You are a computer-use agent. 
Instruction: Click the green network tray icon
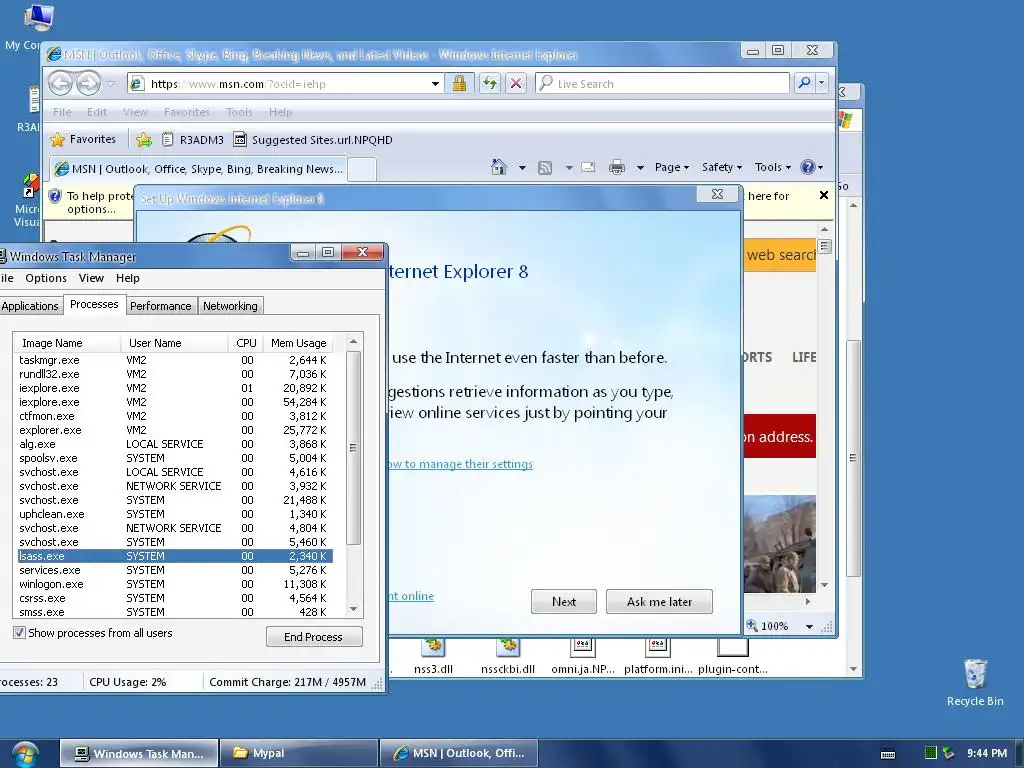931,753
